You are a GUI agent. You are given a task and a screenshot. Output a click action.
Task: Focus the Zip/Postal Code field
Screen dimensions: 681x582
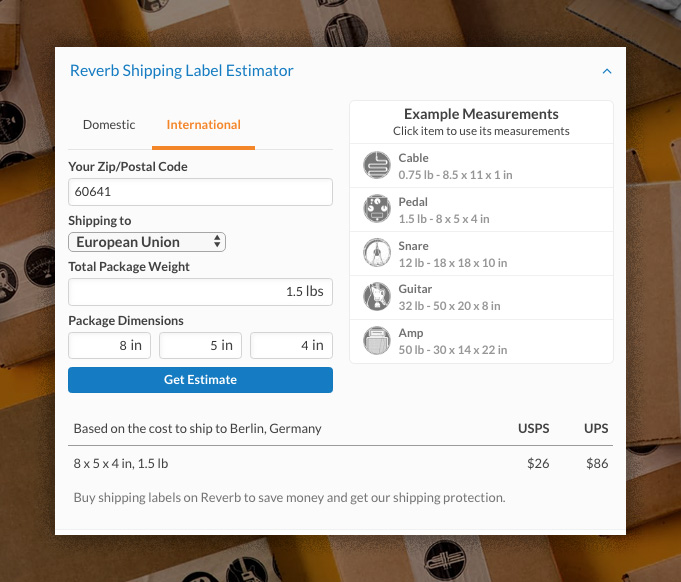click(201, 192)
